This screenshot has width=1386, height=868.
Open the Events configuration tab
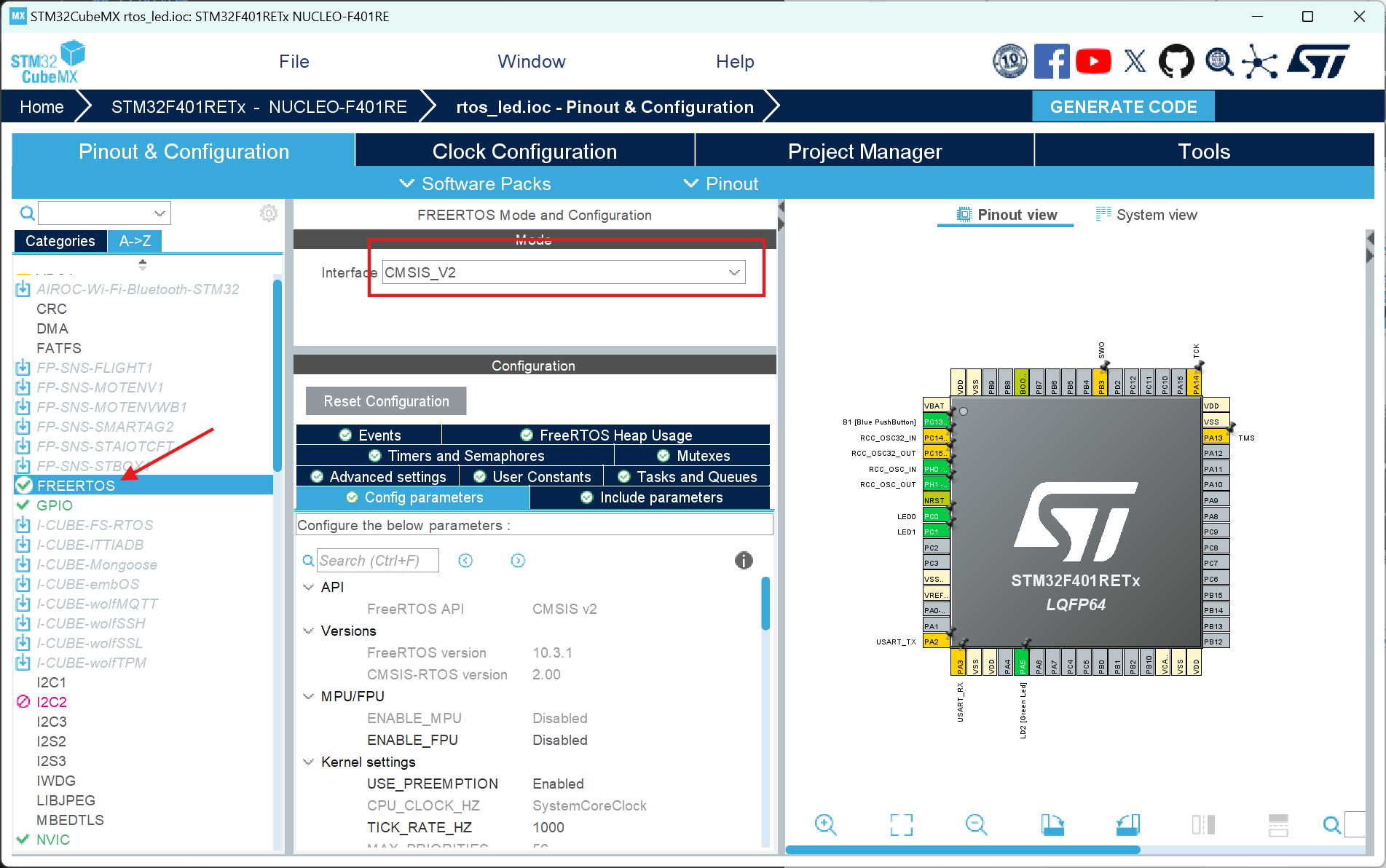click(369, 435)
